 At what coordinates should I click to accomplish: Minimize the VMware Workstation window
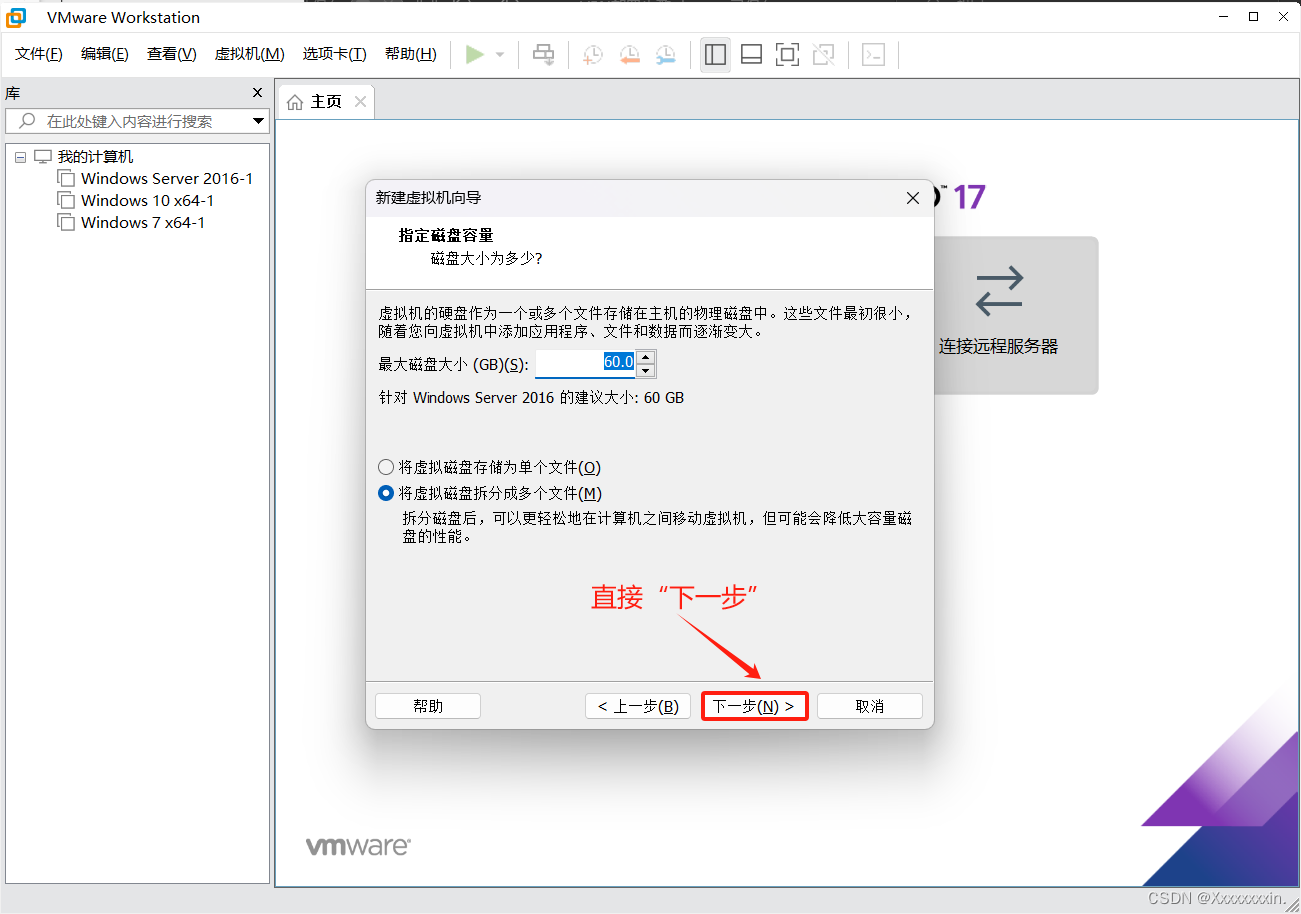click(x=1224, y=17)
